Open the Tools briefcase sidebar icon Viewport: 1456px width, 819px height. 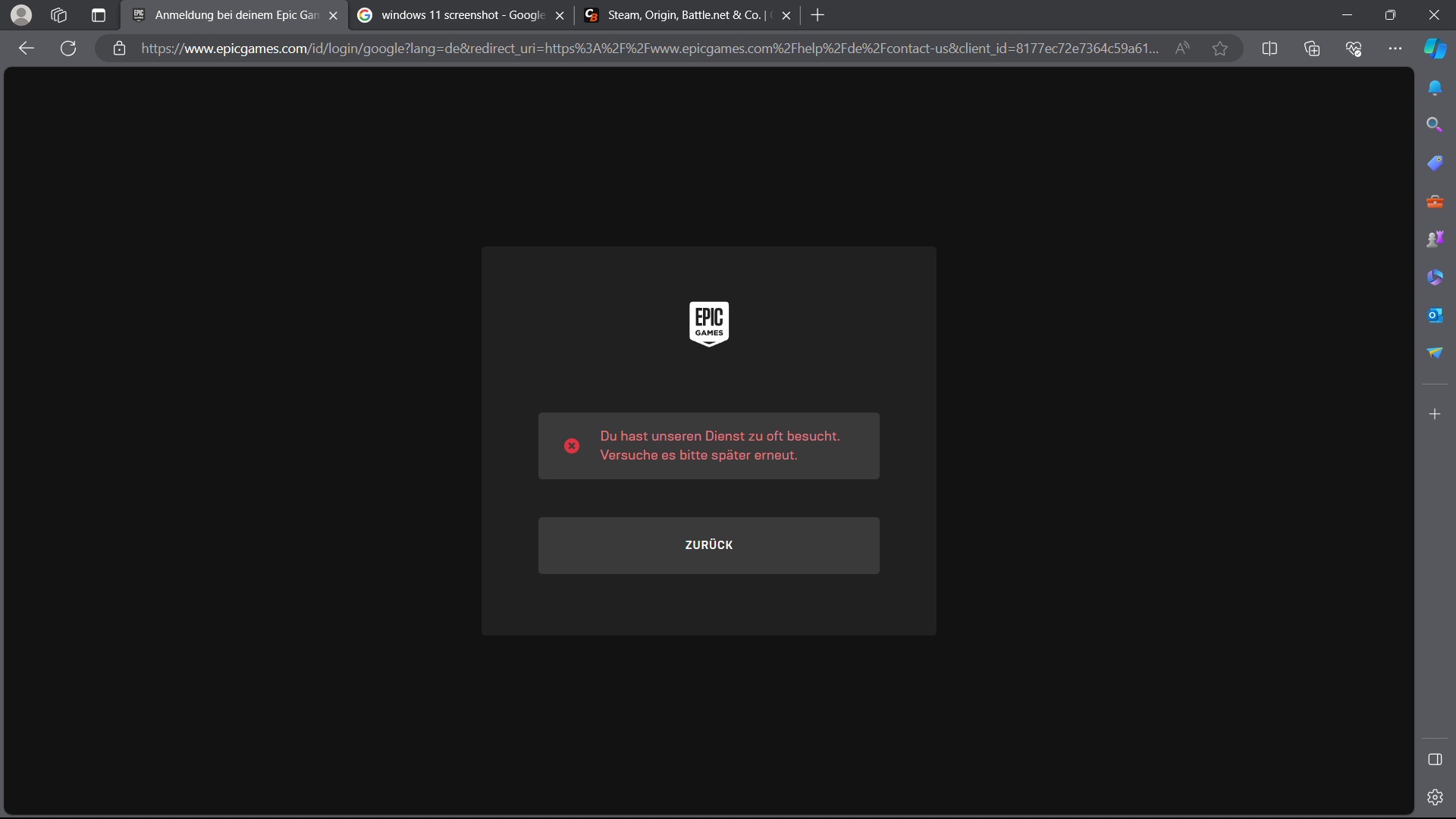(1434, 202)
